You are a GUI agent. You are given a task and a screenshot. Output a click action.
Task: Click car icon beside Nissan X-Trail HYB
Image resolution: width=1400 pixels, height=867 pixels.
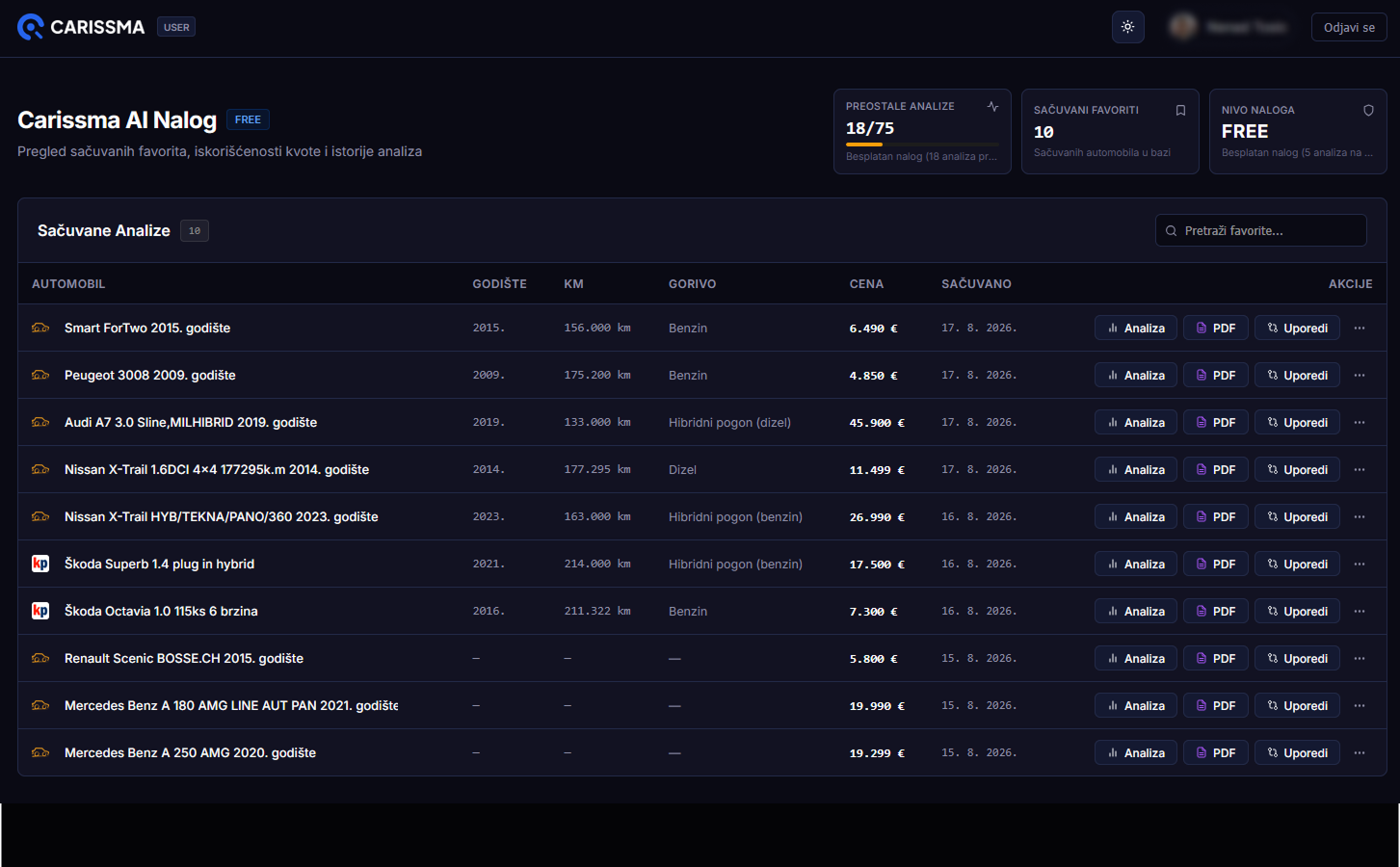click(40, 517)
